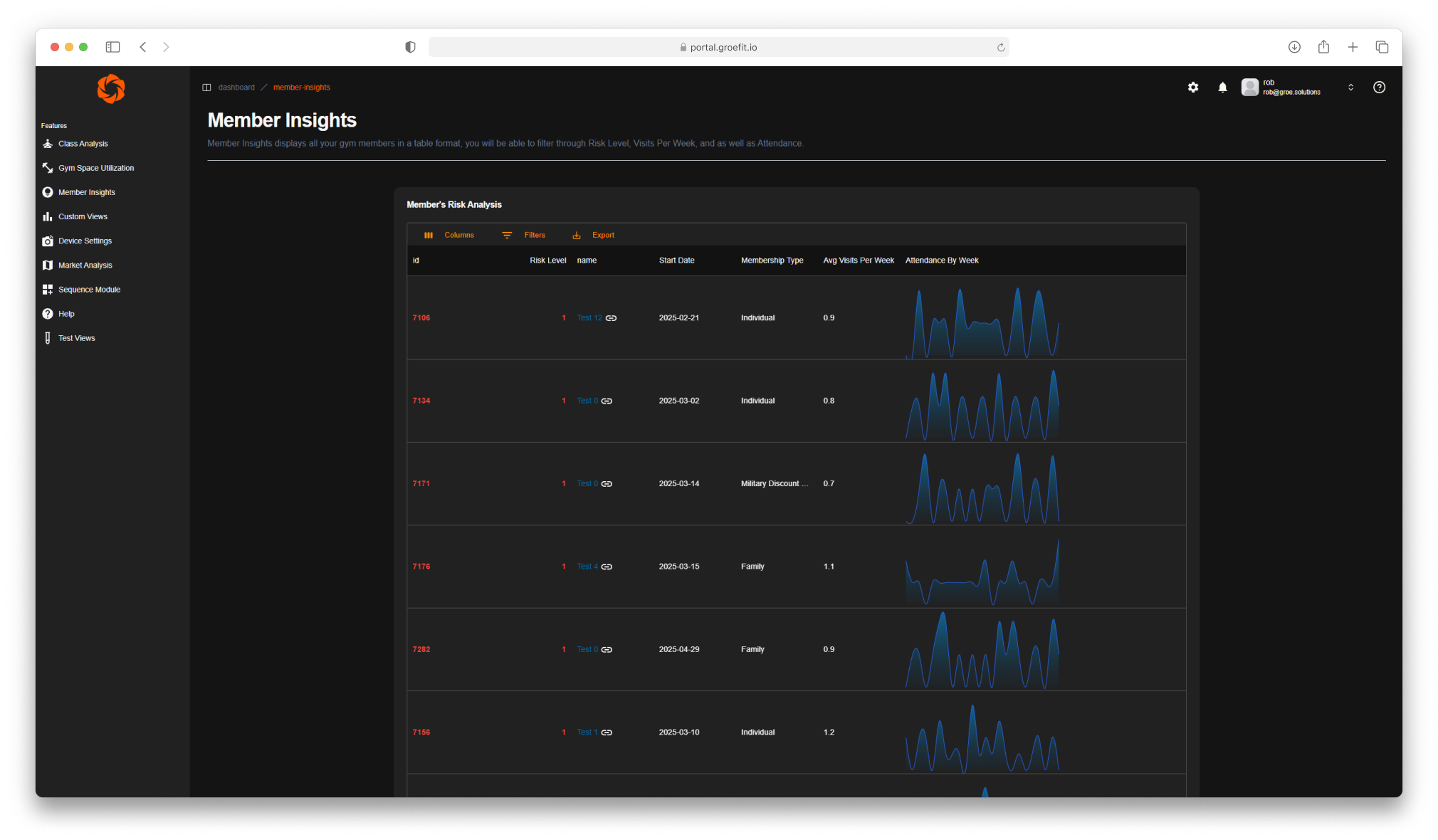
Task: Open Safari downloads icon
Action: (1294, 47)
